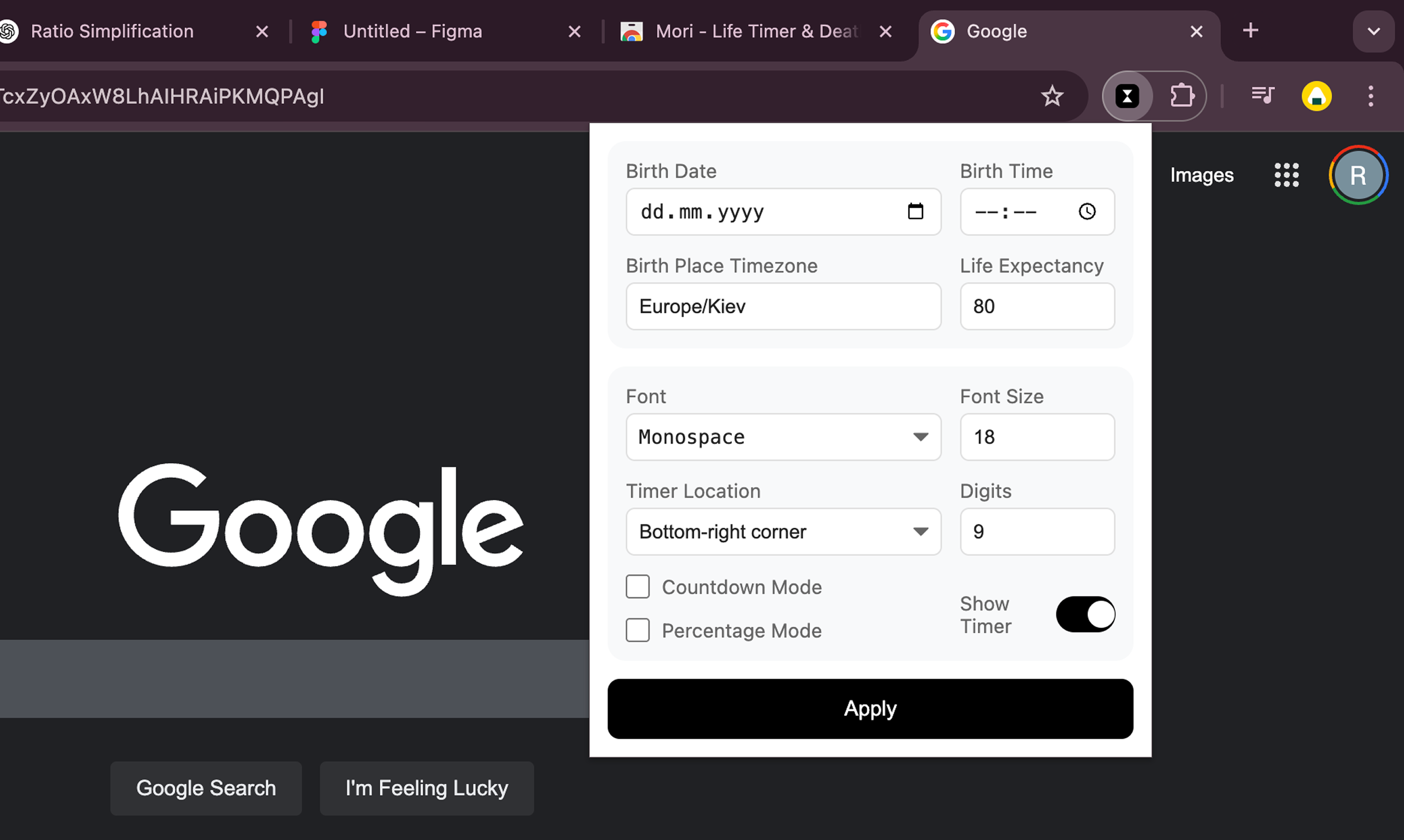Click the Mori hourglass extension icon
Image resolution: width=1404 pixels, height=840 pixels.
1127,96
